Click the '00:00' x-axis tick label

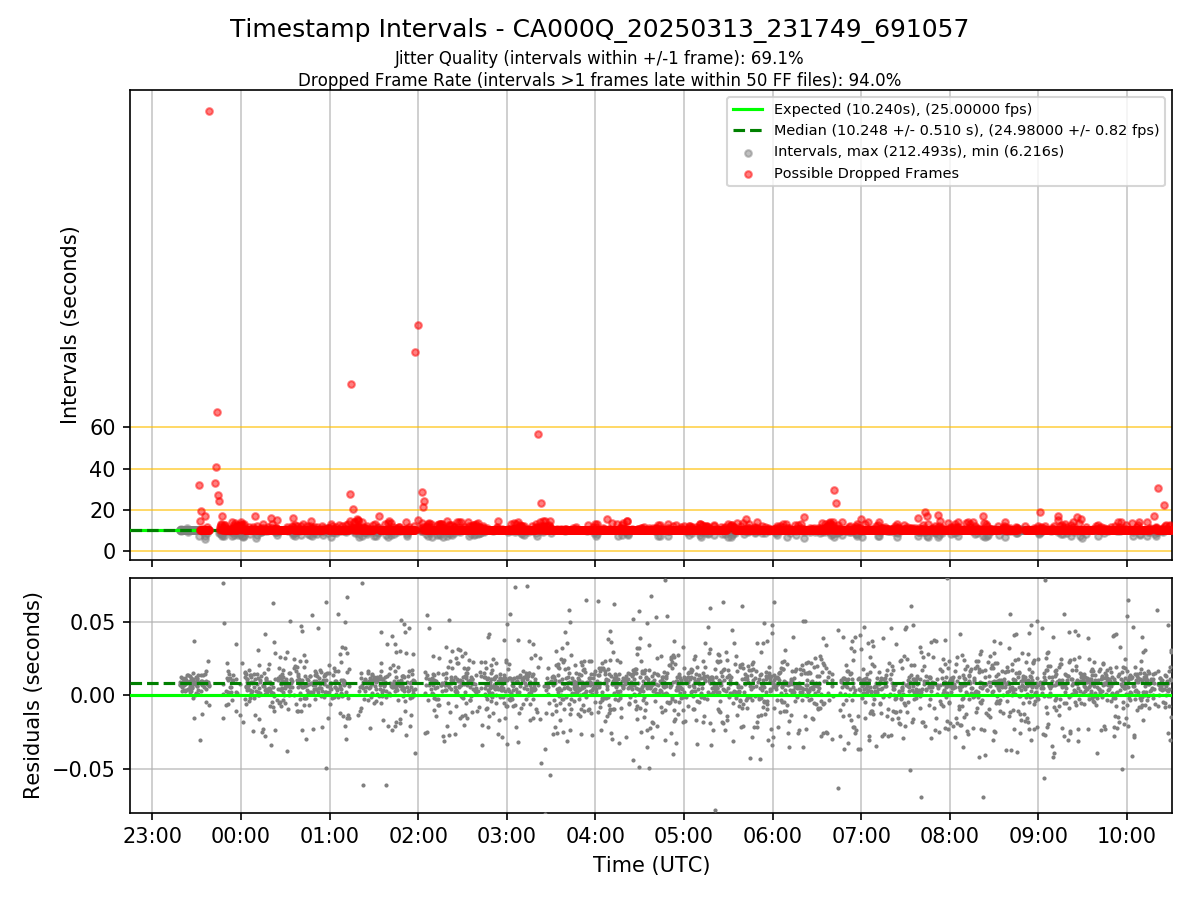(241, 836)
